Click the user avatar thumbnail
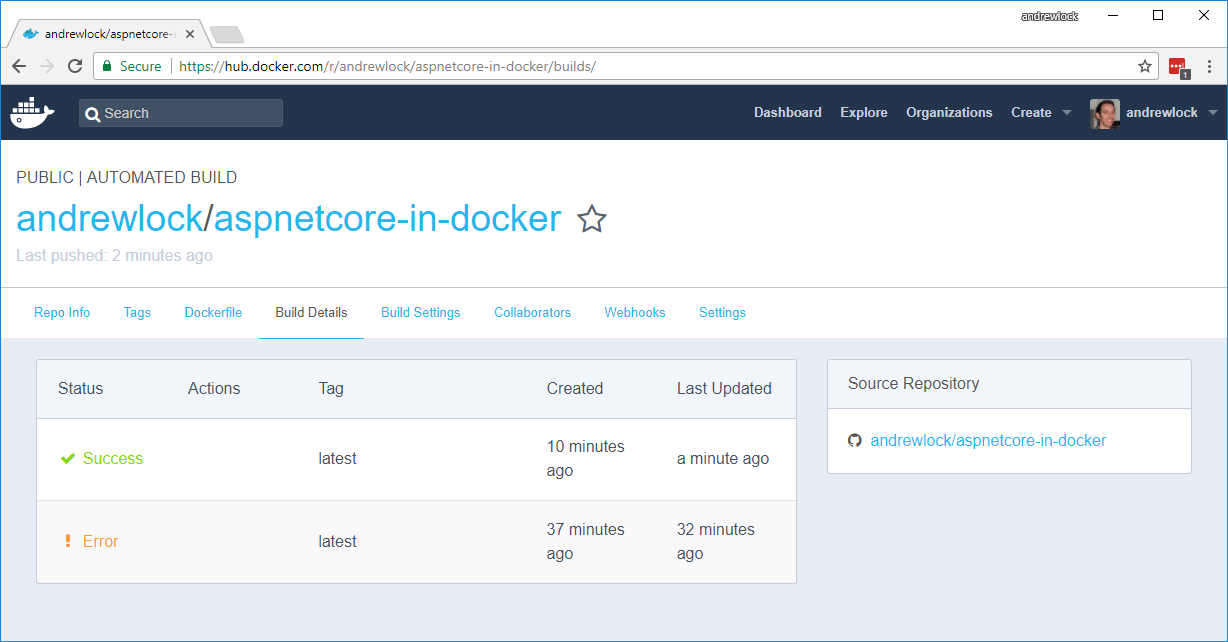 pos(1104,113)
